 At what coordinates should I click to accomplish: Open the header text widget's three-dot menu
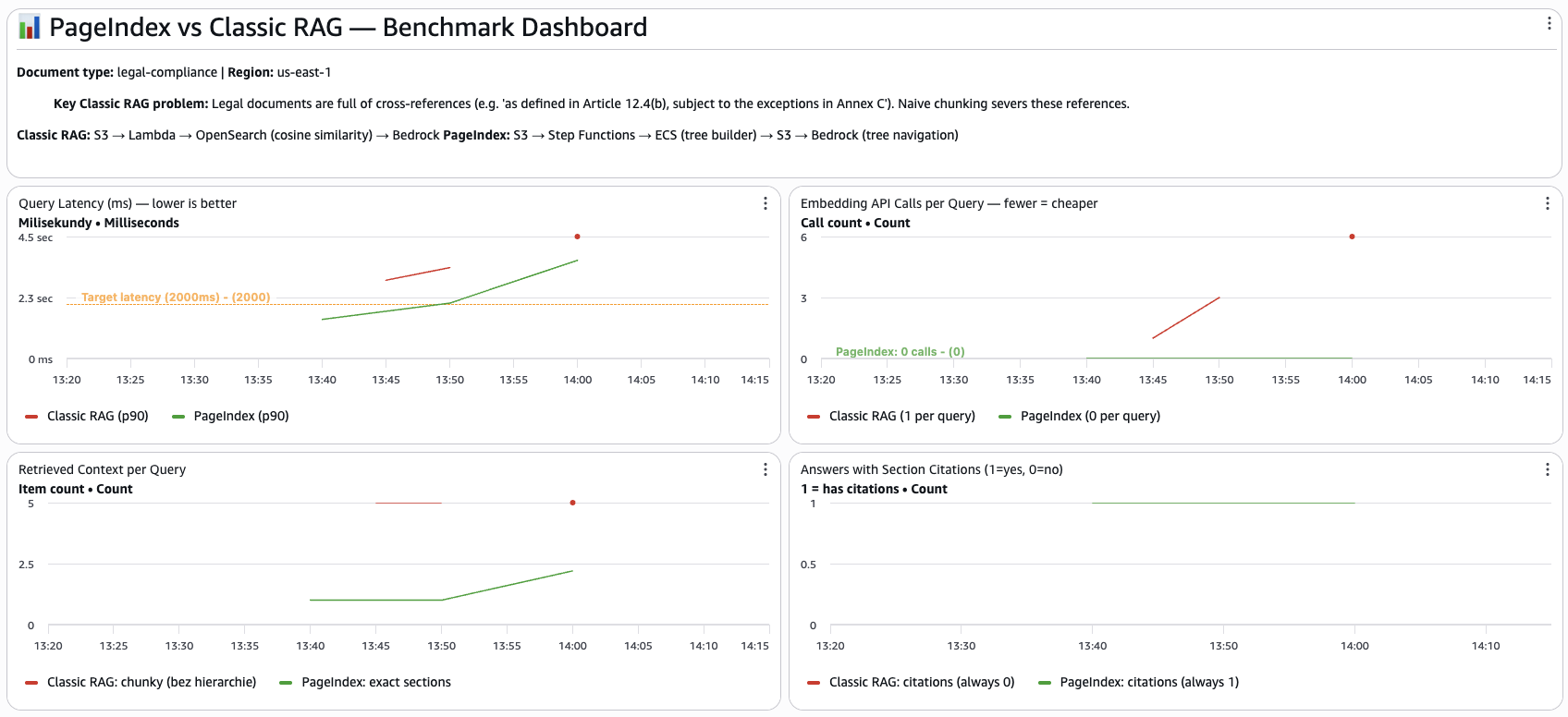(1549, 23)
